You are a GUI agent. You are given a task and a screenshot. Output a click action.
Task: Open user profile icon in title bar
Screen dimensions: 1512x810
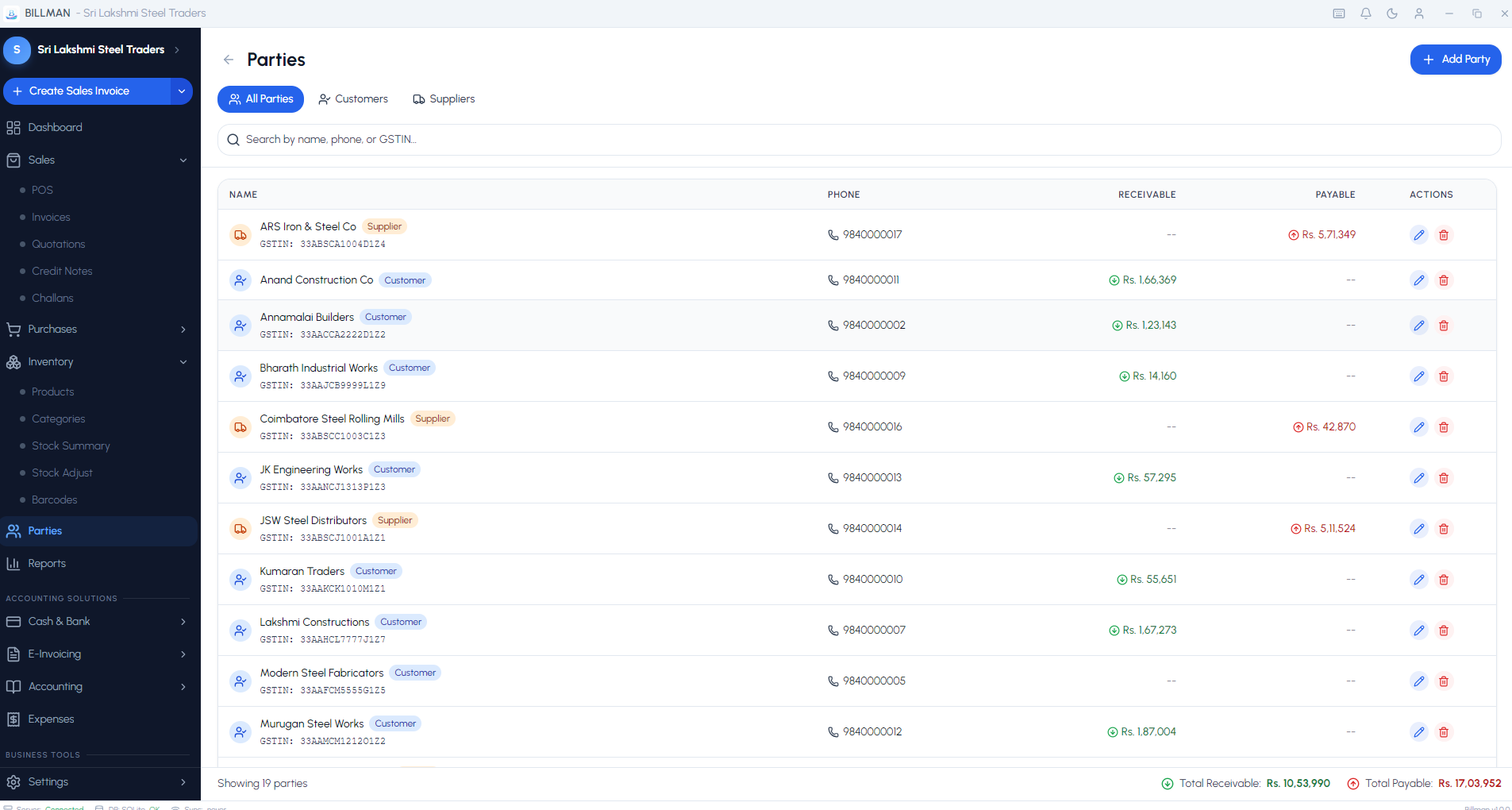coord(1419,13)
